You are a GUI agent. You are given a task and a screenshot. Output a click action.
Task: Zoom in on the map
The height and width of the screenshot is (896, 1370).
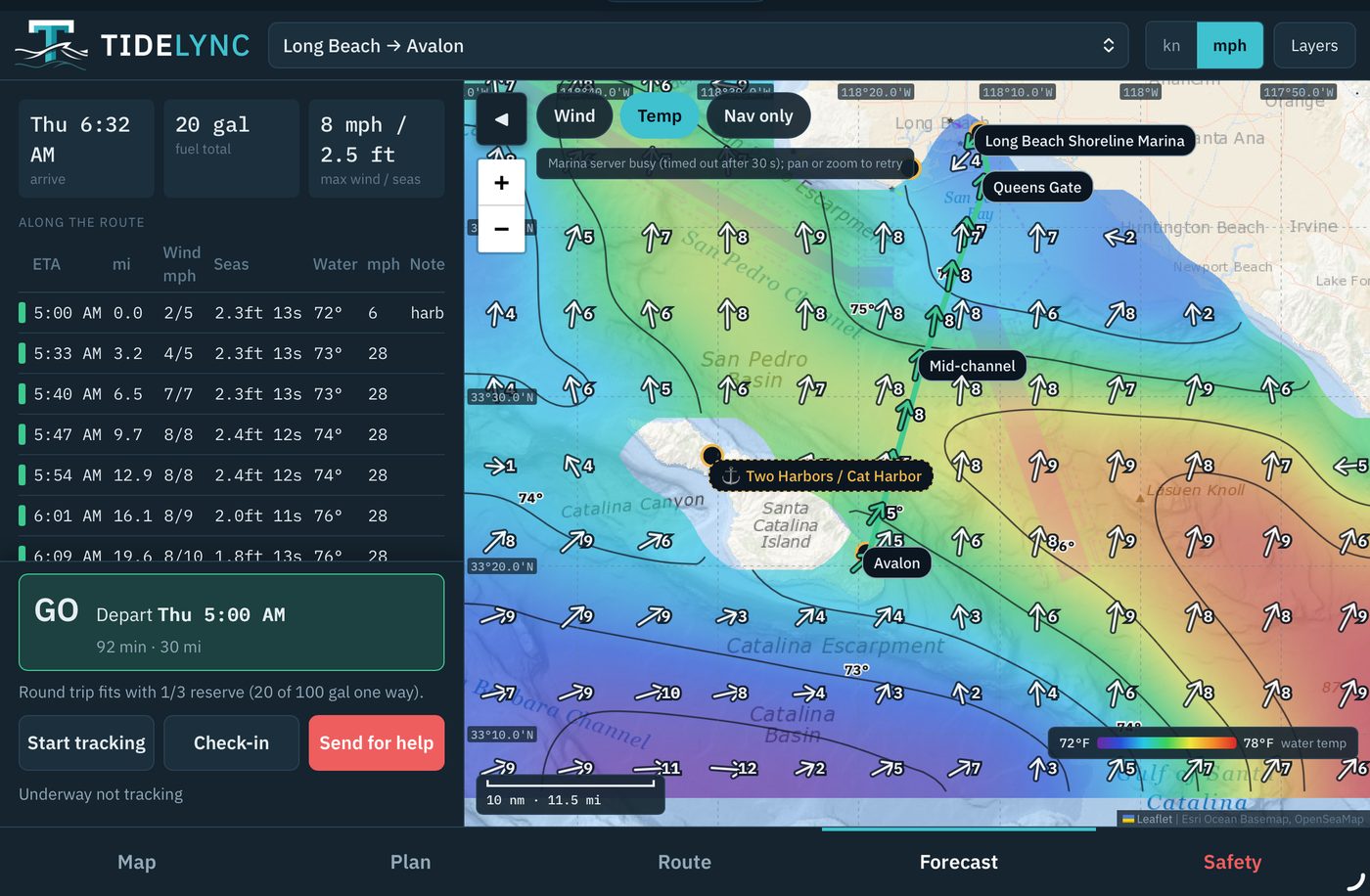click(x=501, y=183)
